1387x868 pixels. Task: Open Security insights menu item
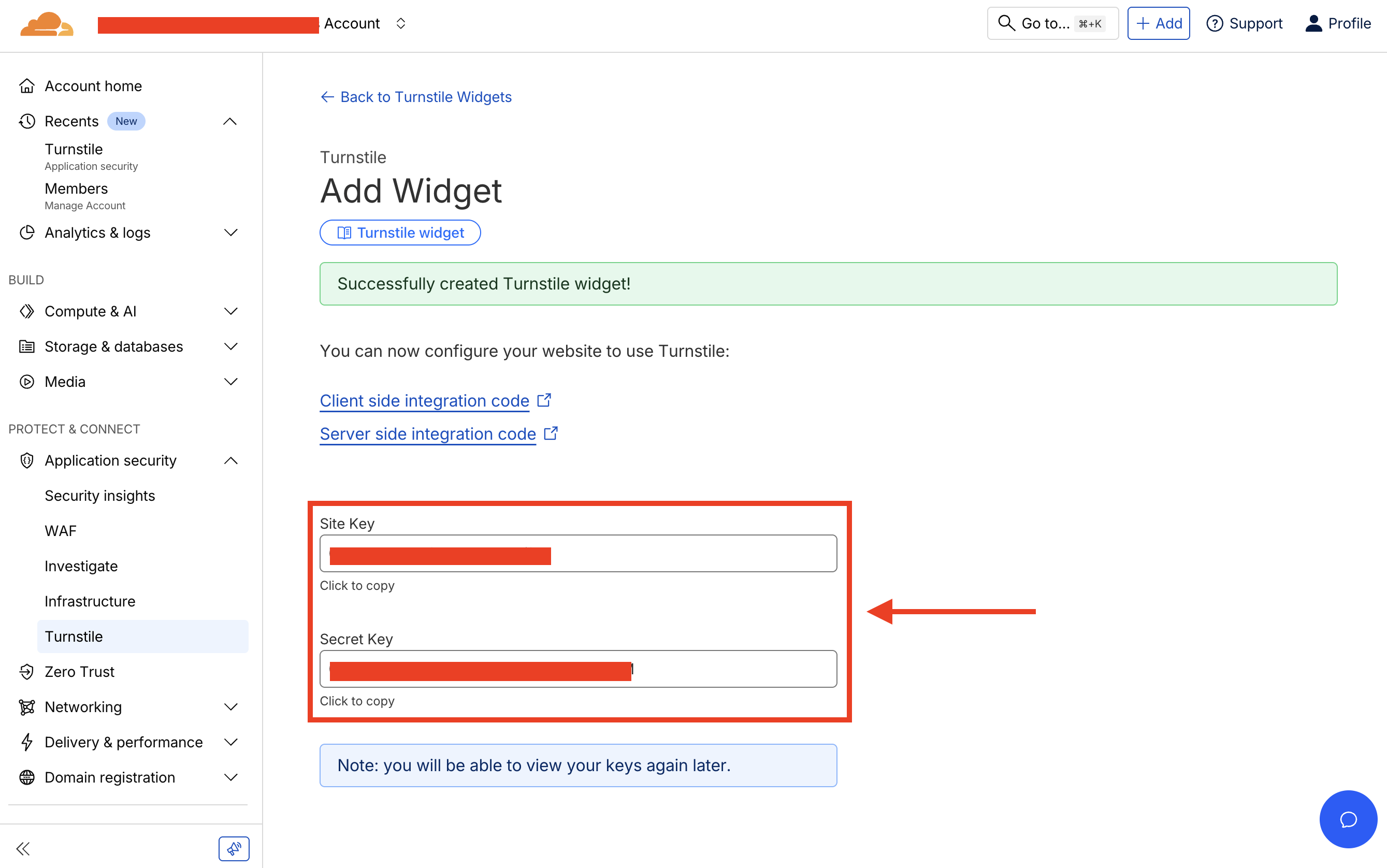(100, 496)
